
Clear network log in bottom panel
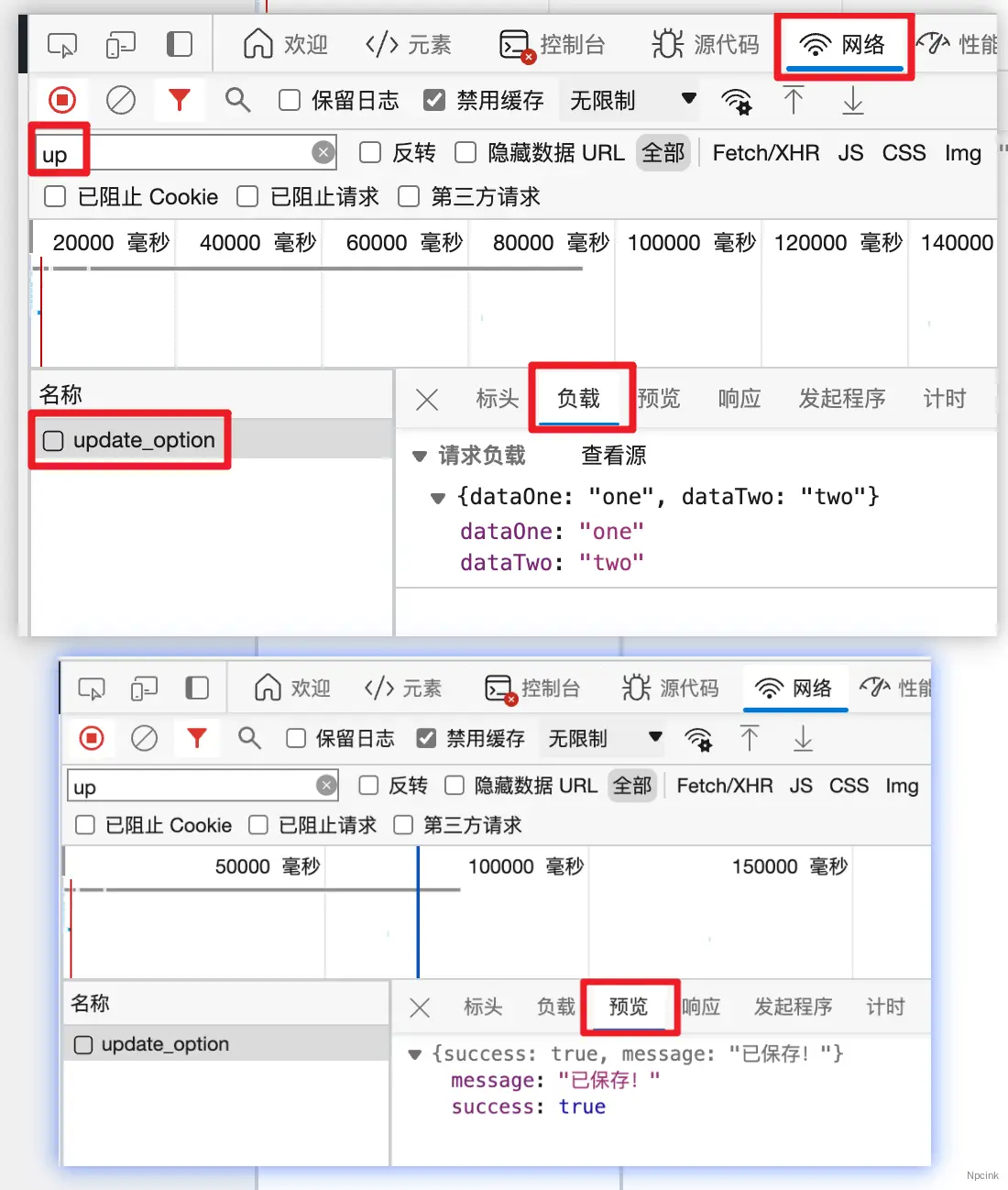[x=144, y=738]
